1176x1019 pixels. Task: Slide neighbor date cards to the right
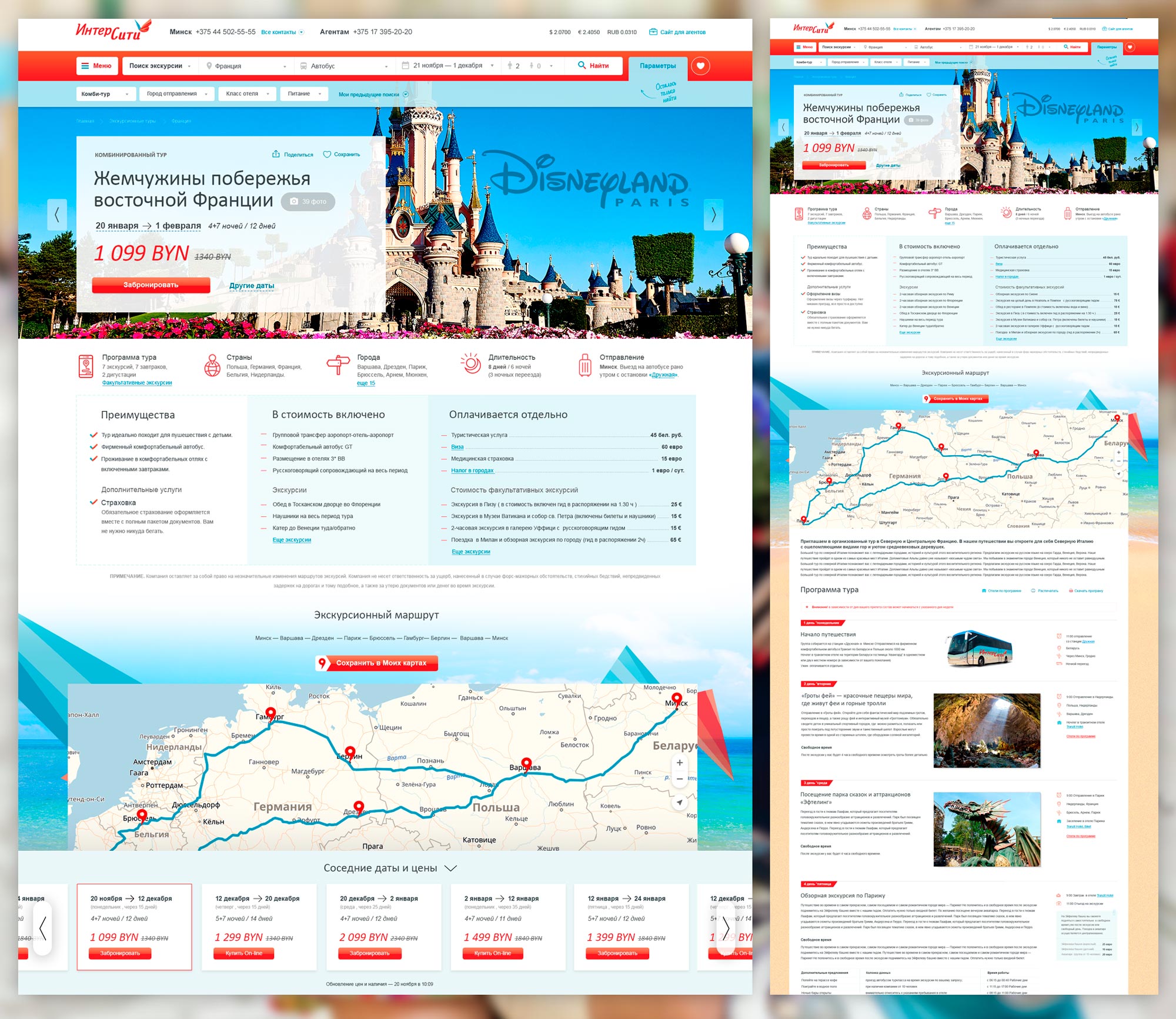(726, 928)
